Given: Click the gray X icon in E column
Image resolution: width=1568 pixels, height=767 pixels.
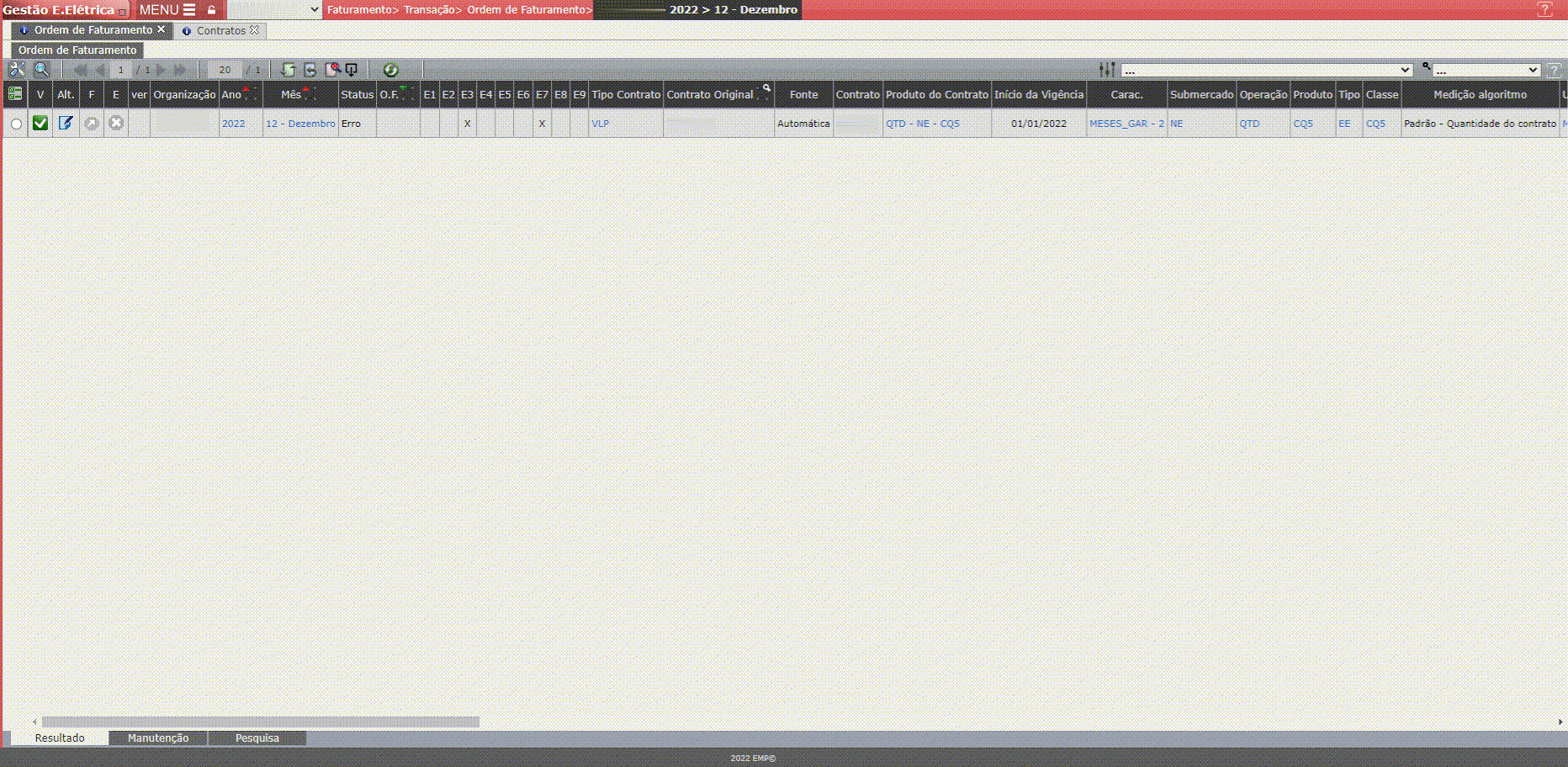Looking at the screenshot, I should (116, 124).
